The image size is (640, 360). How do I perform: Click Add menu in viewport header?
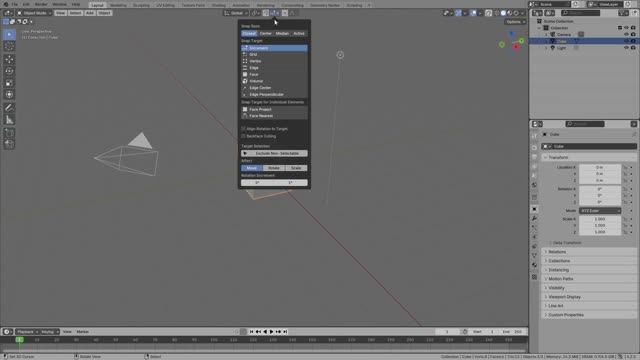[90, 13]
